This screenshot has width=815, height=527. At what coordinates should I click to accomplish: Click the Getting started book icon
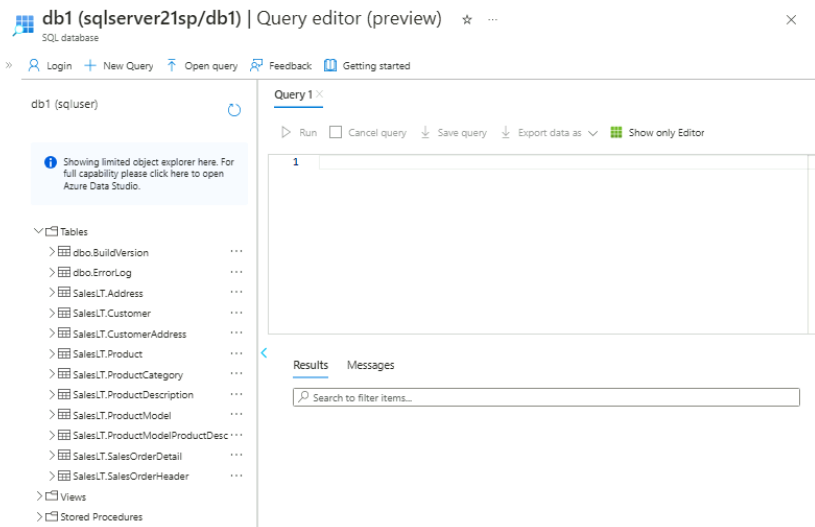330,66
